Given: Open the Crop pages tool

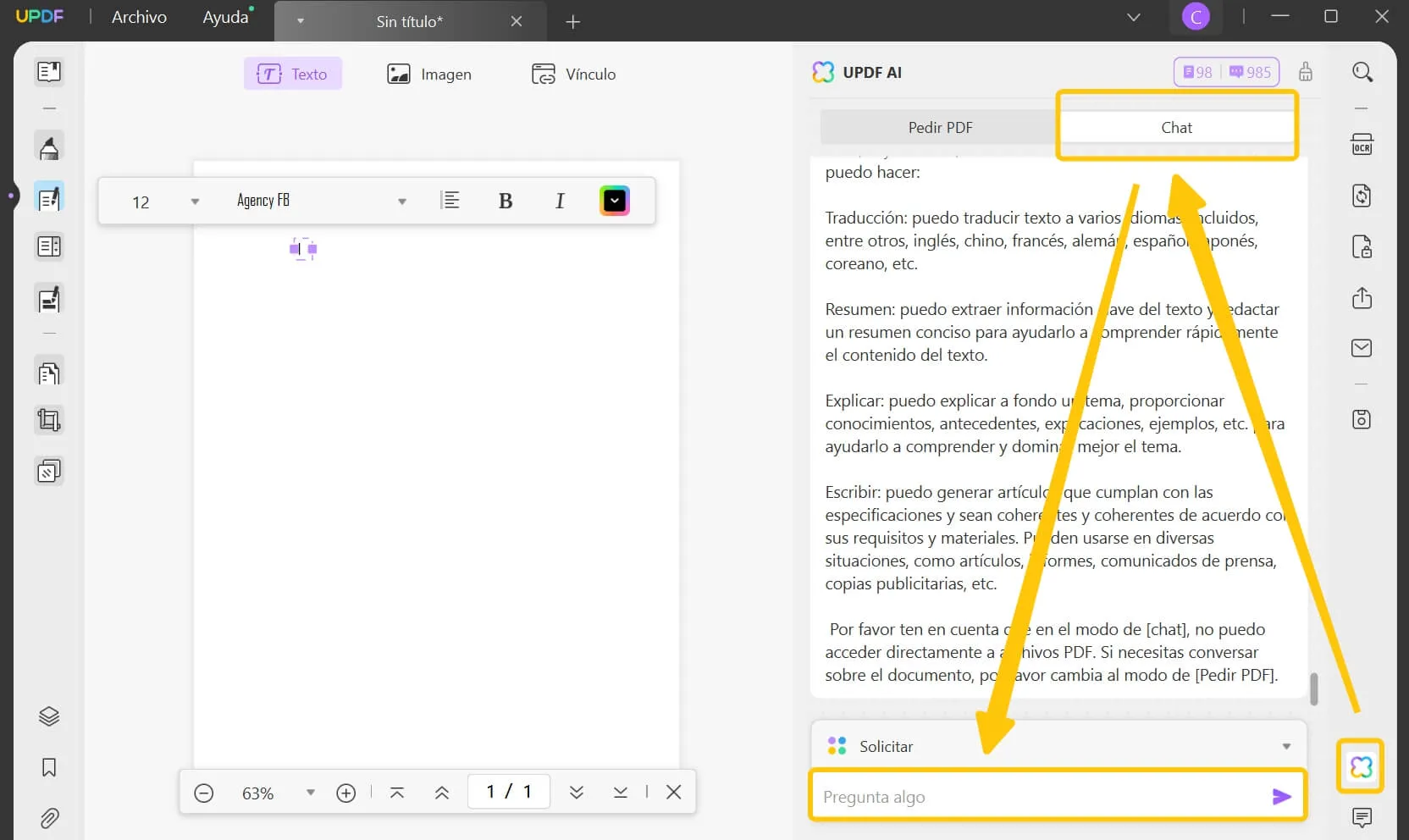Looking at the screenshot, I should pyautogui.click(x=49, y=421).
